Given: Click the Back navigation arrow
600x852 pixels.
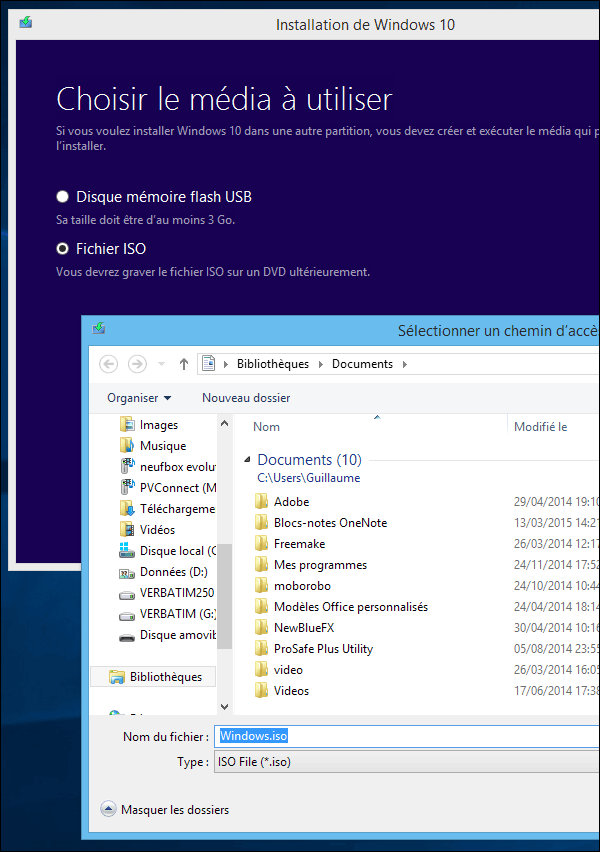Looking at the screenshot, I should point(109,364).
